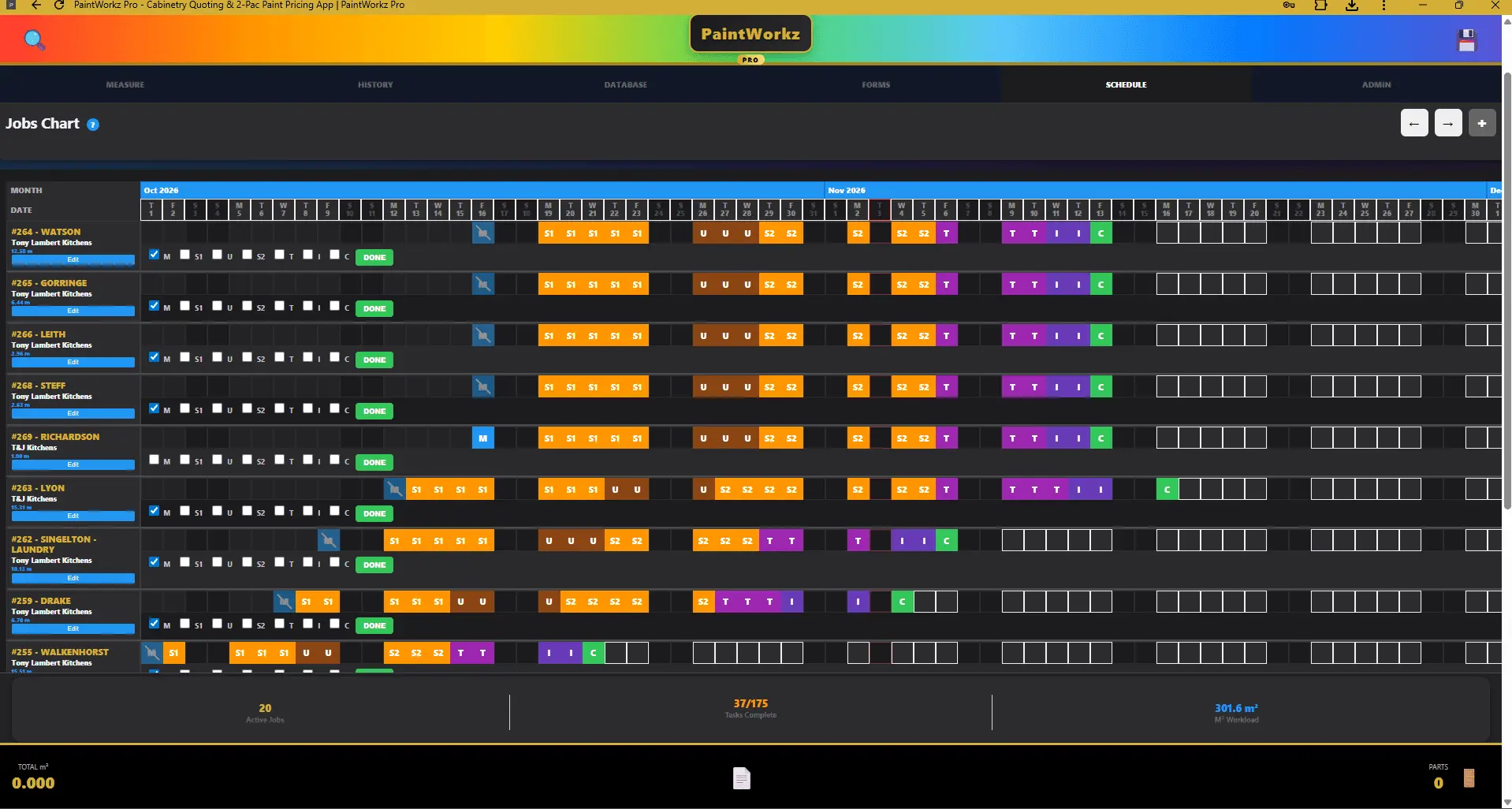
Task: Click crossed-out measure icon in Watson row
Action: [x=483, y=233]
